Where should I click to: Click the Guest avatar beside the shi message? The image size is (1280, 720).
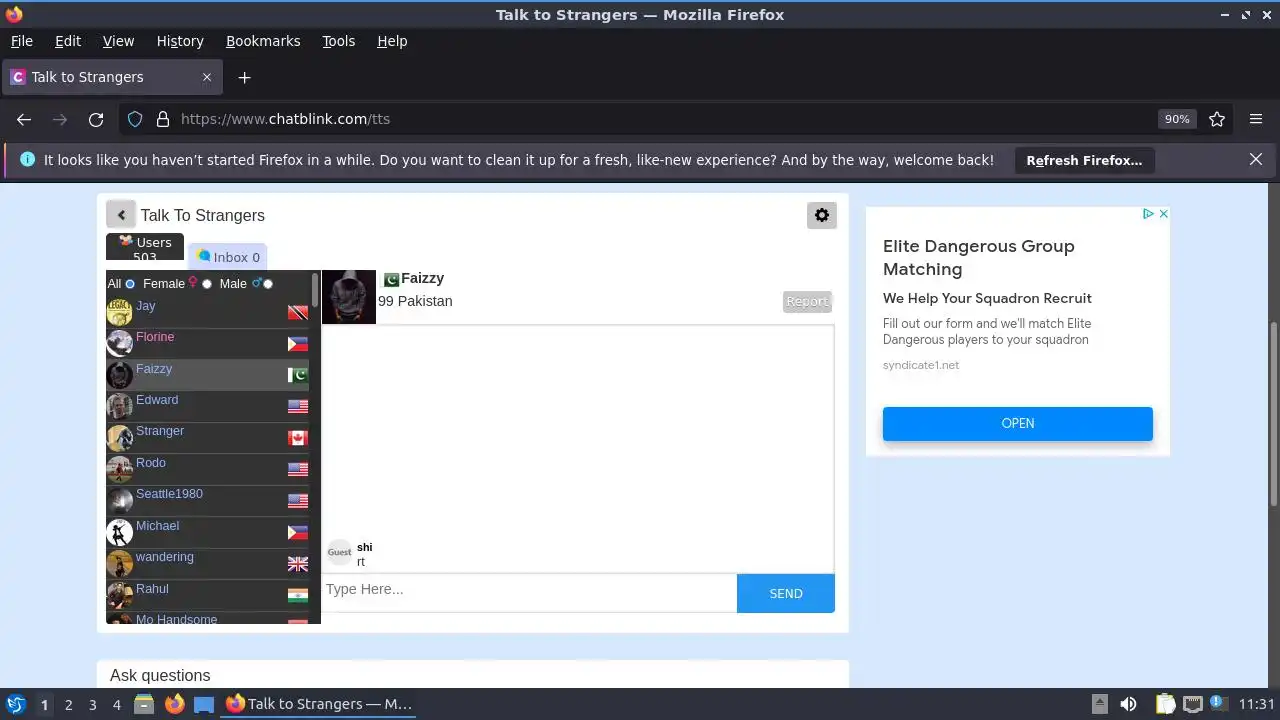(x=340, y=552)
